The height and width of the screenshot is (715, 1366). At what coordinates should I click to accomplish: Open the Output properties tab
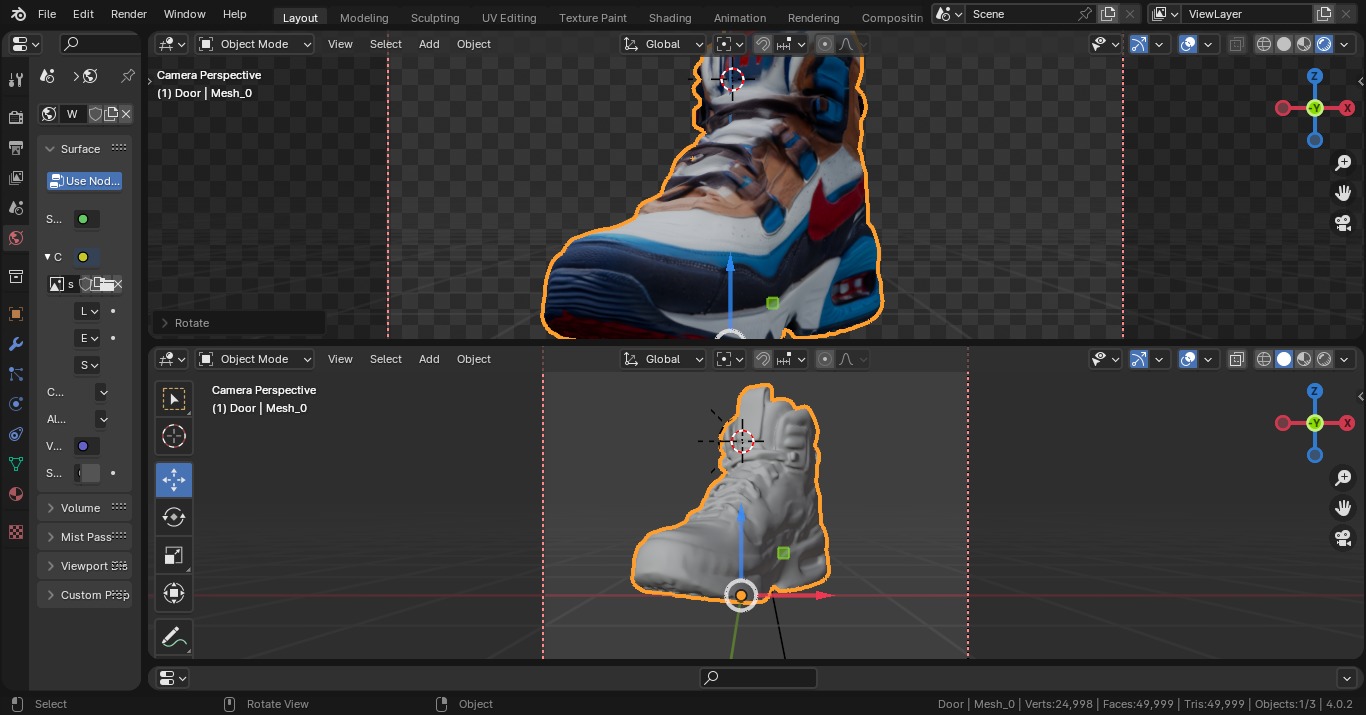coord(15,147)
